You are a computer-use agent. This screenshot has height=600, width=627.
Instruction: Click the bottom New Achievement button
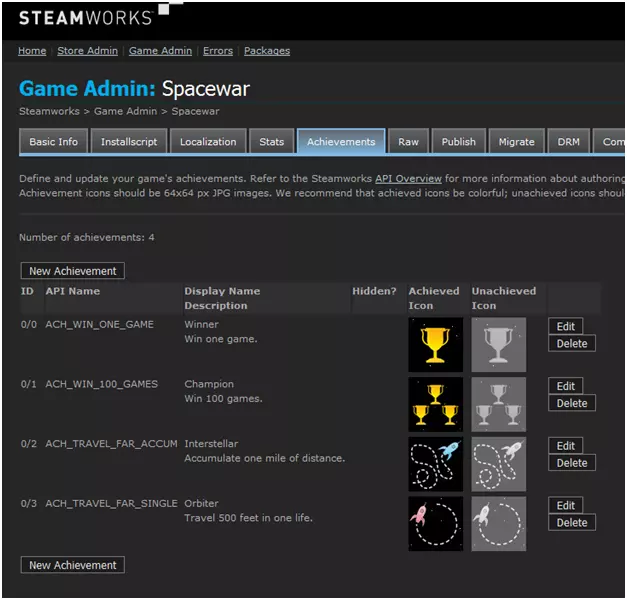(73, 565)
